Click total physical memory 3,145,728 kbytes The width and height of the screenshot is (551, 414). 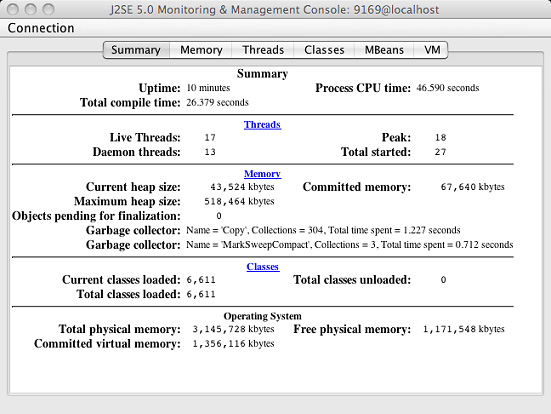233,329
